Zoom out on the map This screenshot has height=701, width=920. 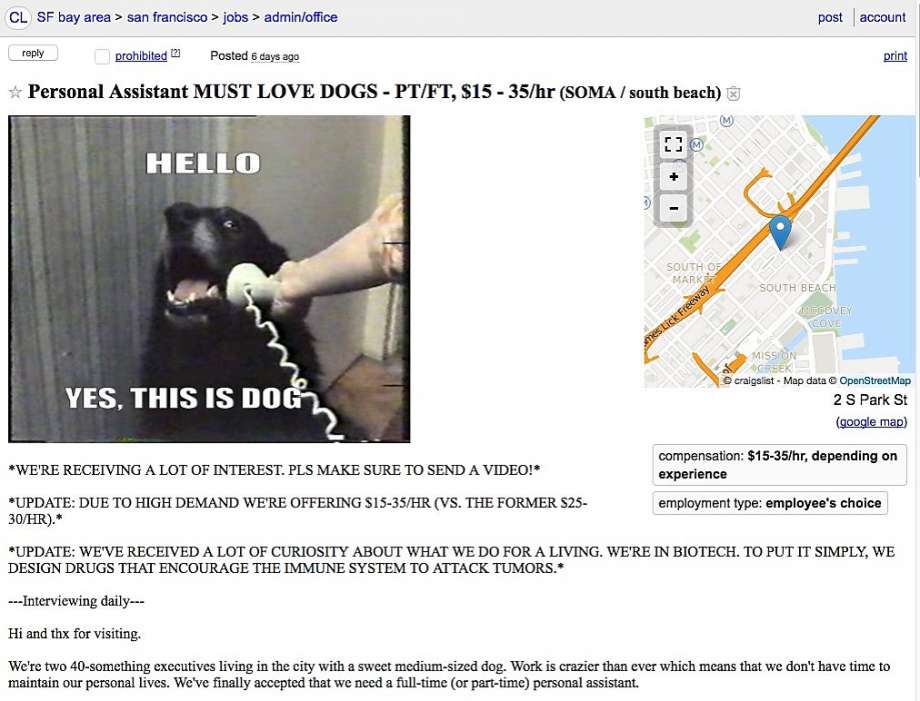click(674, 208)
